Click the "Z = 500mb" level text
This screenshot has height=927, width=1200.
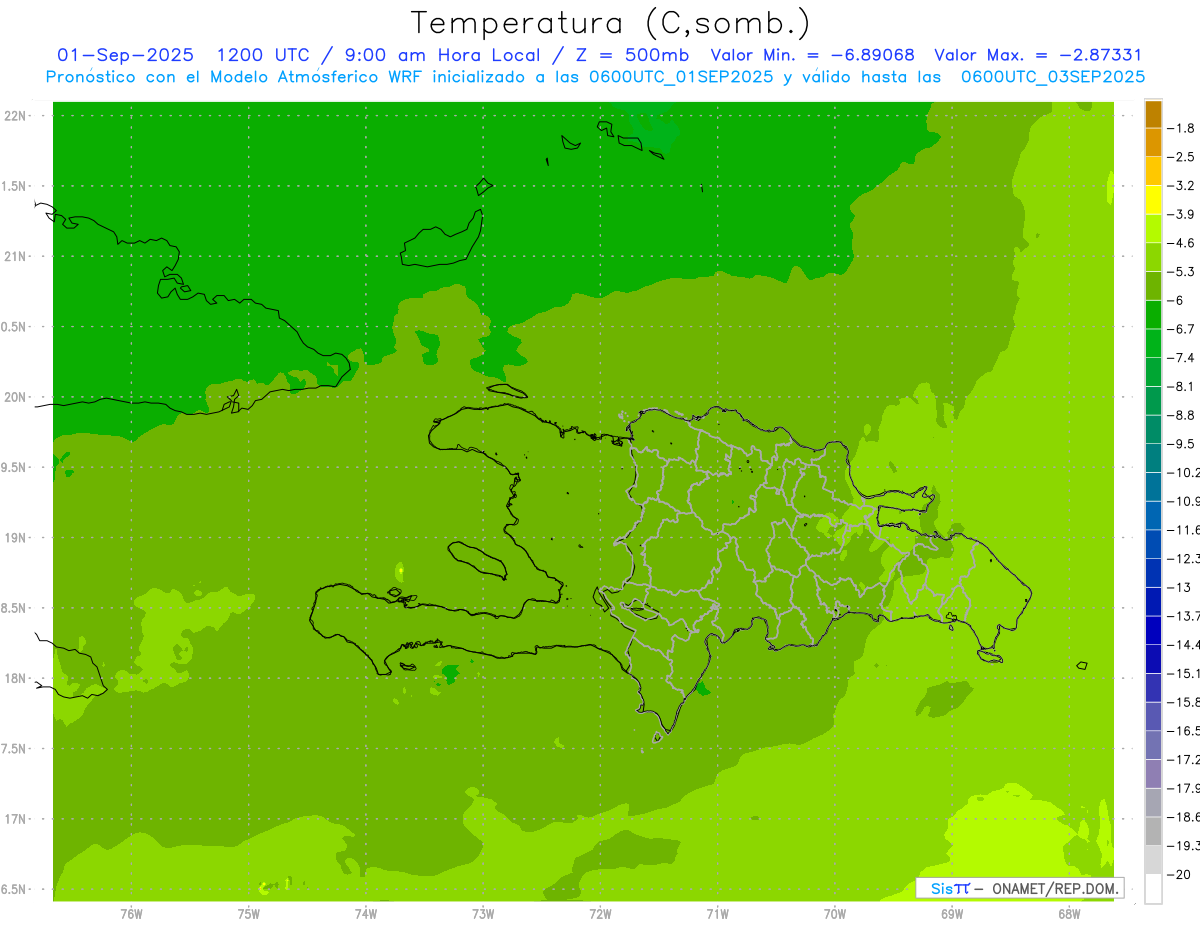(630, 55)
